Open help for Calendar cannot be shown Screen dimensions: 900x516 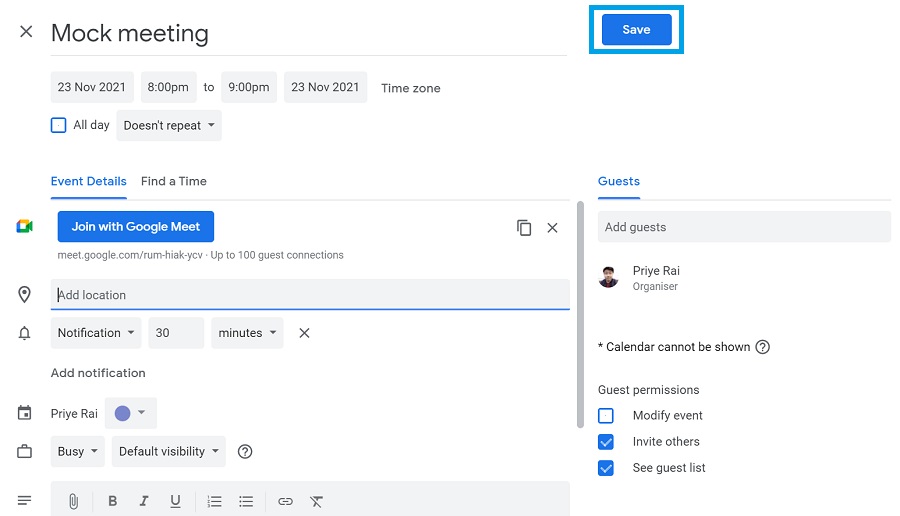pos(762,347)
